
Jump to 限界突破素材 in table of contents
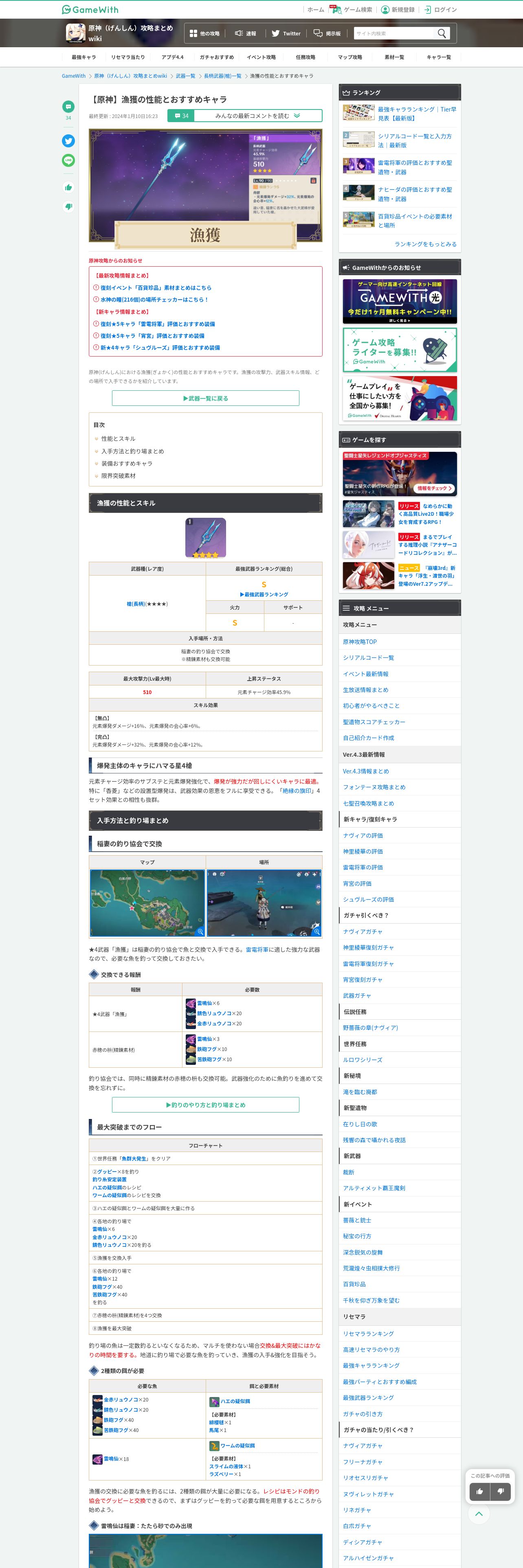pos(118,476)
